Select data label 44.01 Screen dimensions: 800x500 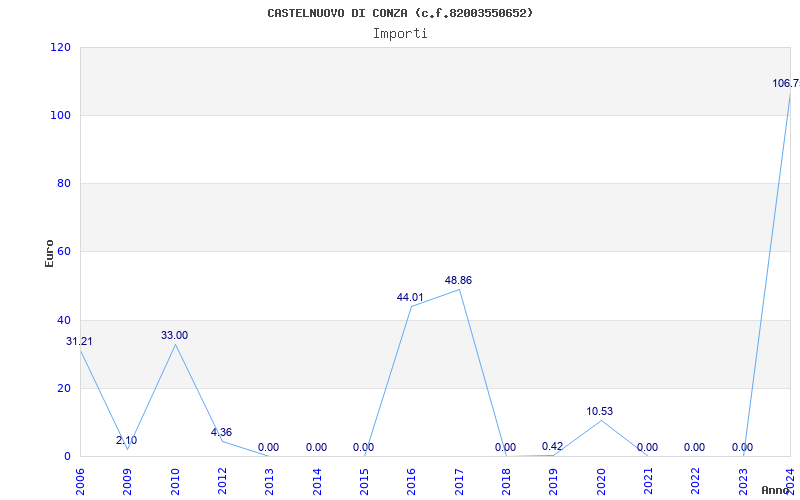click(x=410, y=297)
